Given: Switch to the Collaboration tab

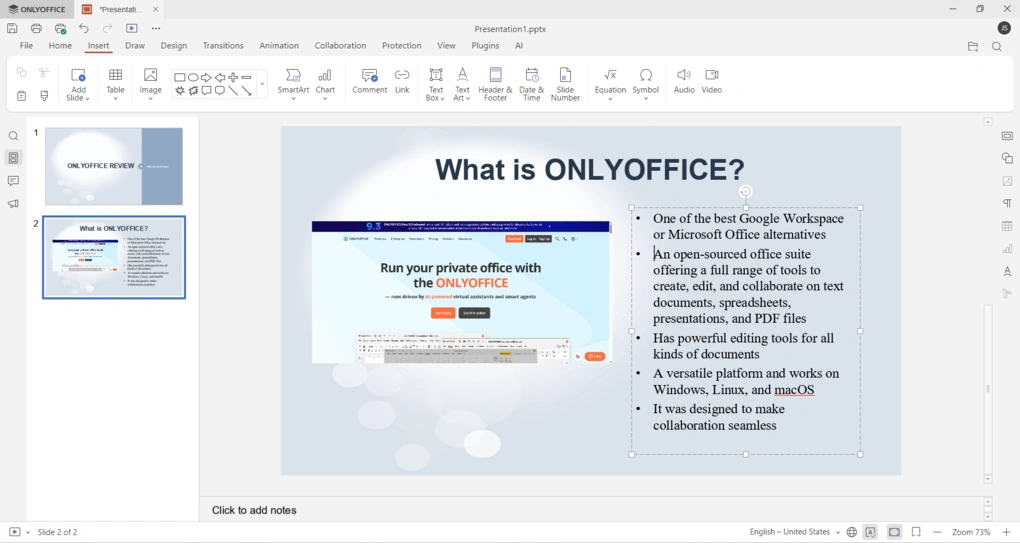Looking at the screenshot, I should tap(340, 46).
